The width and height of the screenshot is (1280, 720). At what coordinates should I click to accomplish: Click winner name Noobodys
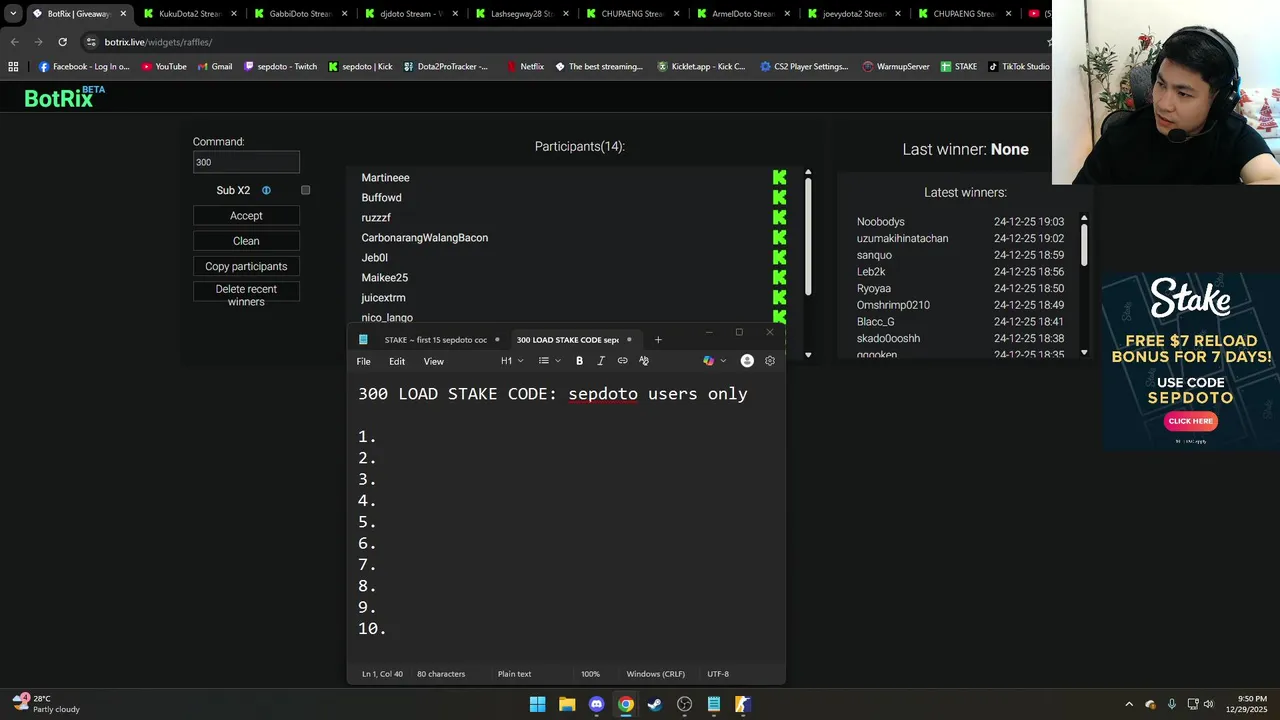click(880, 222)
